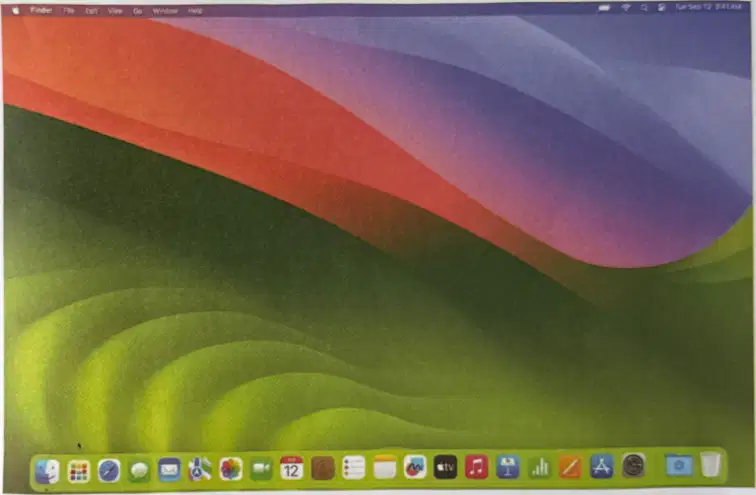
Task: Open the Contacts app in the Dock
Action: (x=323, y=468)
